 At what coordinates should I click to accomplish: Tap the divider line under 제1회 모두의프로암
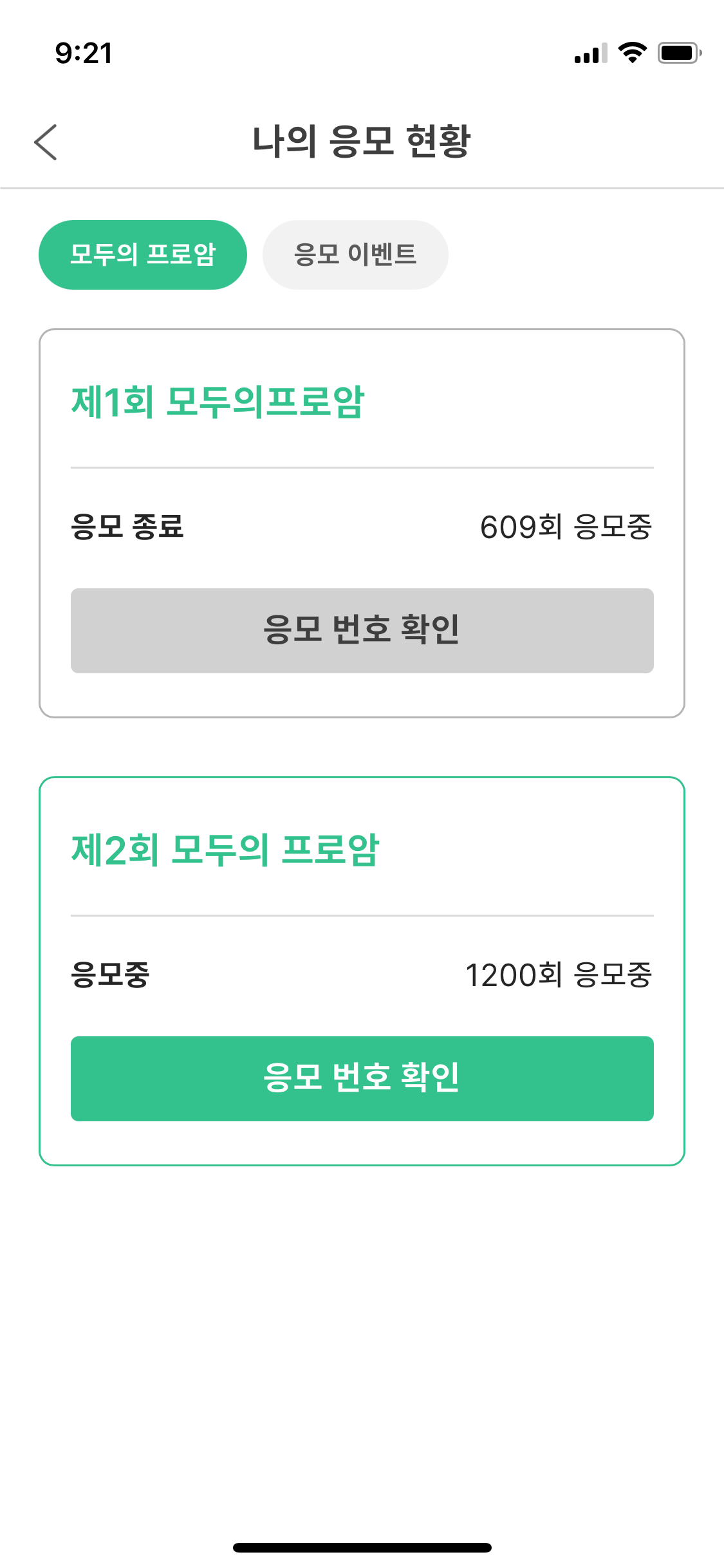tap(362, 468)
